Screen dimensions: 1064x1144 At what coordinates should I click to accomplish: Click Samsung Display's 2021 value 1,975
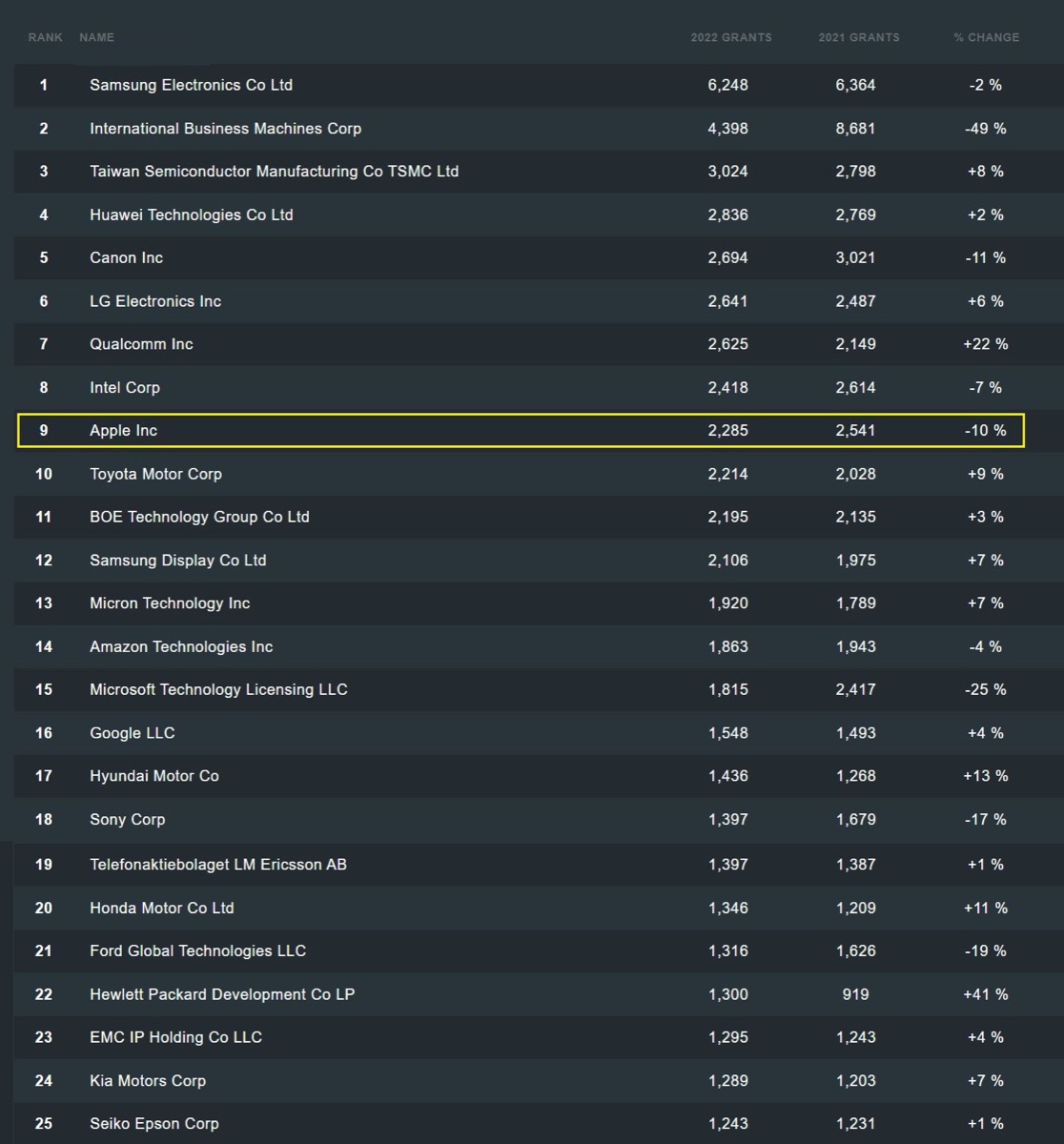click(855, 560)
